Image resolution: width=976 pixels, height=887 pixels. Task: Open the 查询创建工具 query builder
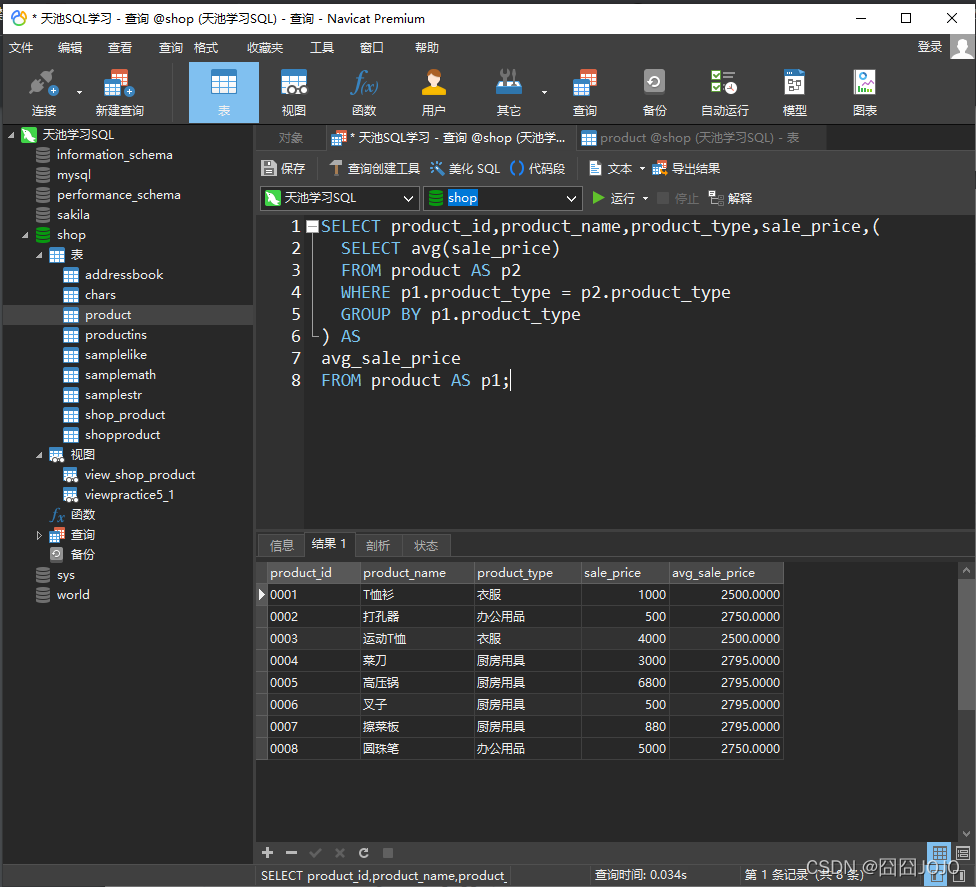tap(375, 169)
